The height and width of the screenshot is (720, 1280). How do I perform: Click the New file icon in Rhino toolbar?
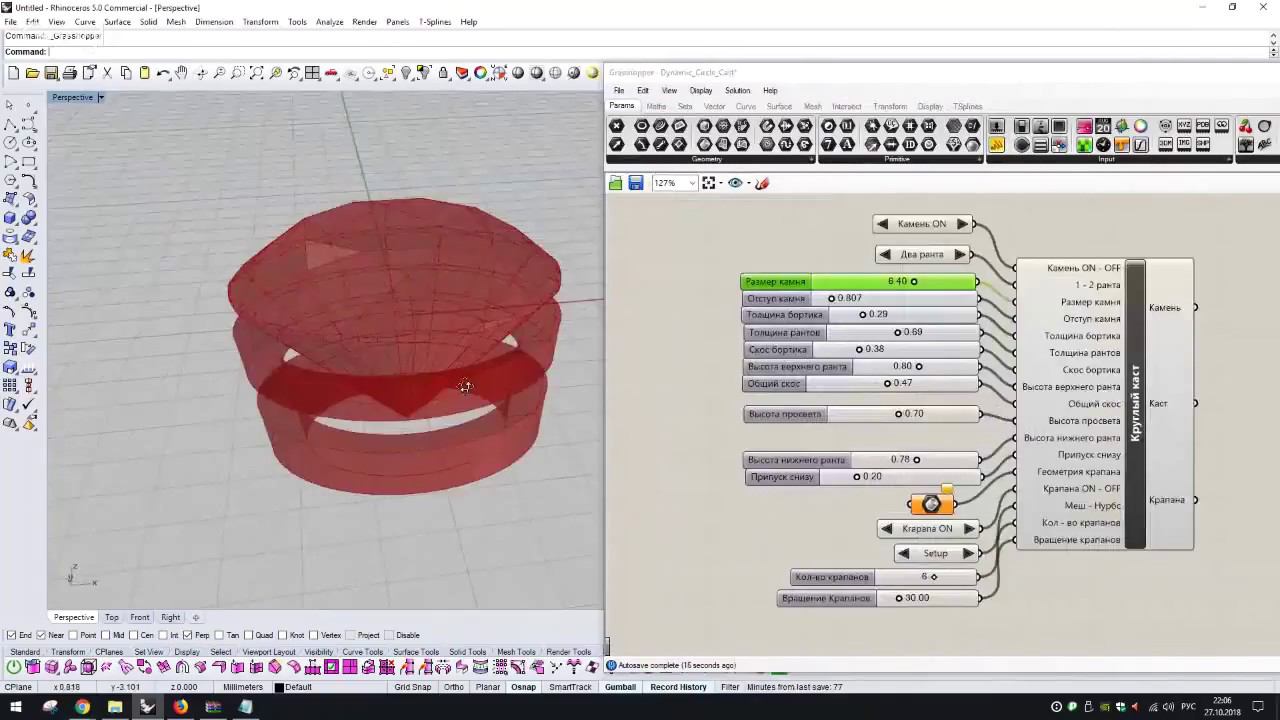tap(13, 73)
